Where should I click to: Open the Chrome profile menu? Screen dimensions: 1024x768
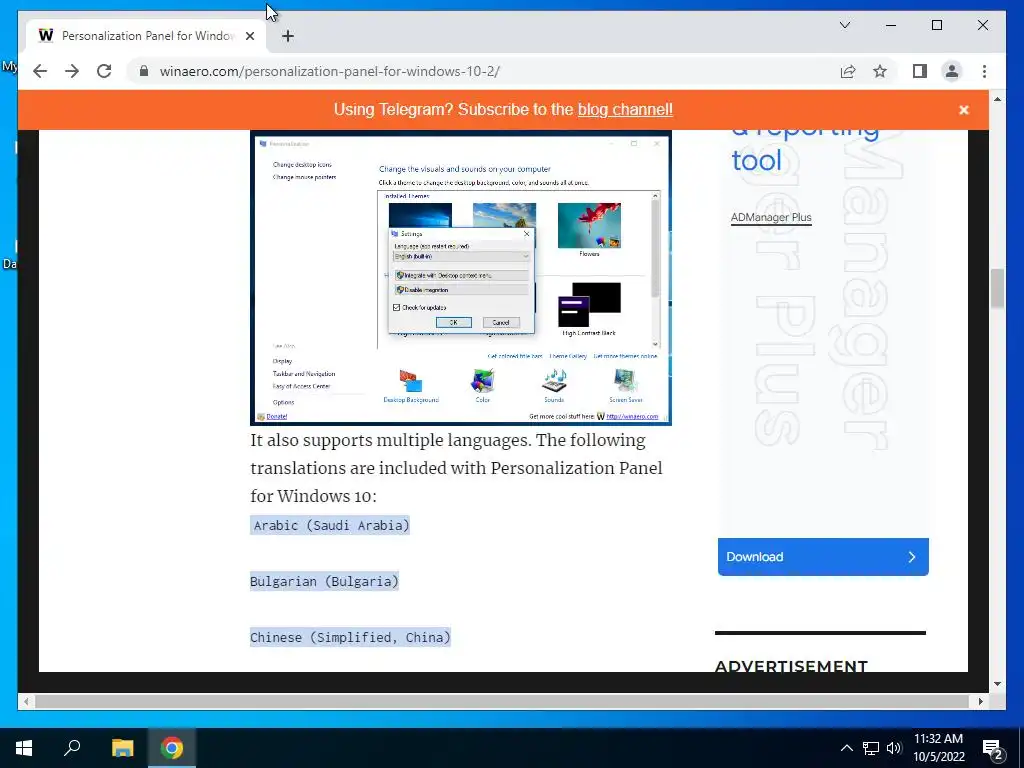952,71
